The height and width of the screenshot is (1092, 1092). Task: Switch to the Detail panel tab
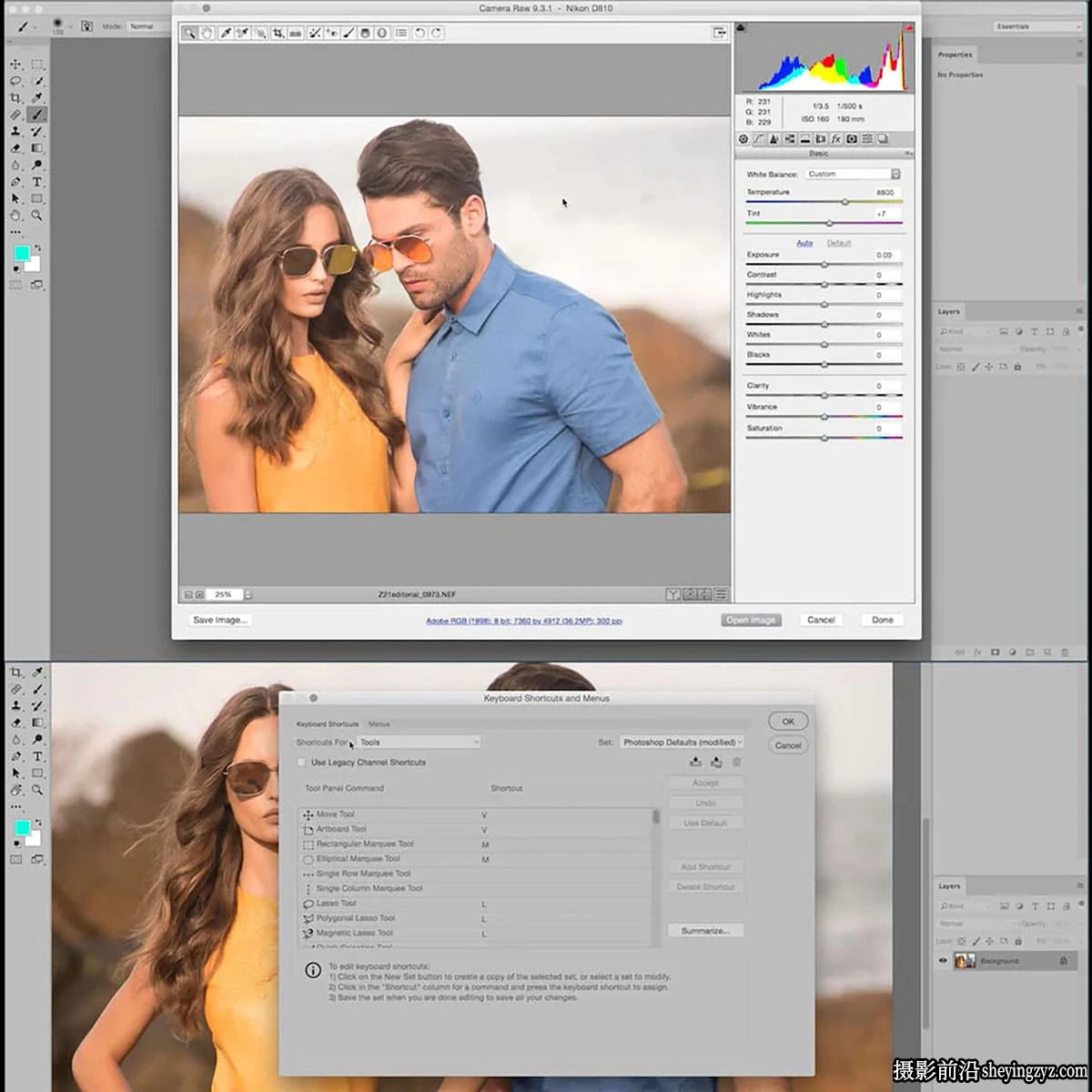[773, 139]
